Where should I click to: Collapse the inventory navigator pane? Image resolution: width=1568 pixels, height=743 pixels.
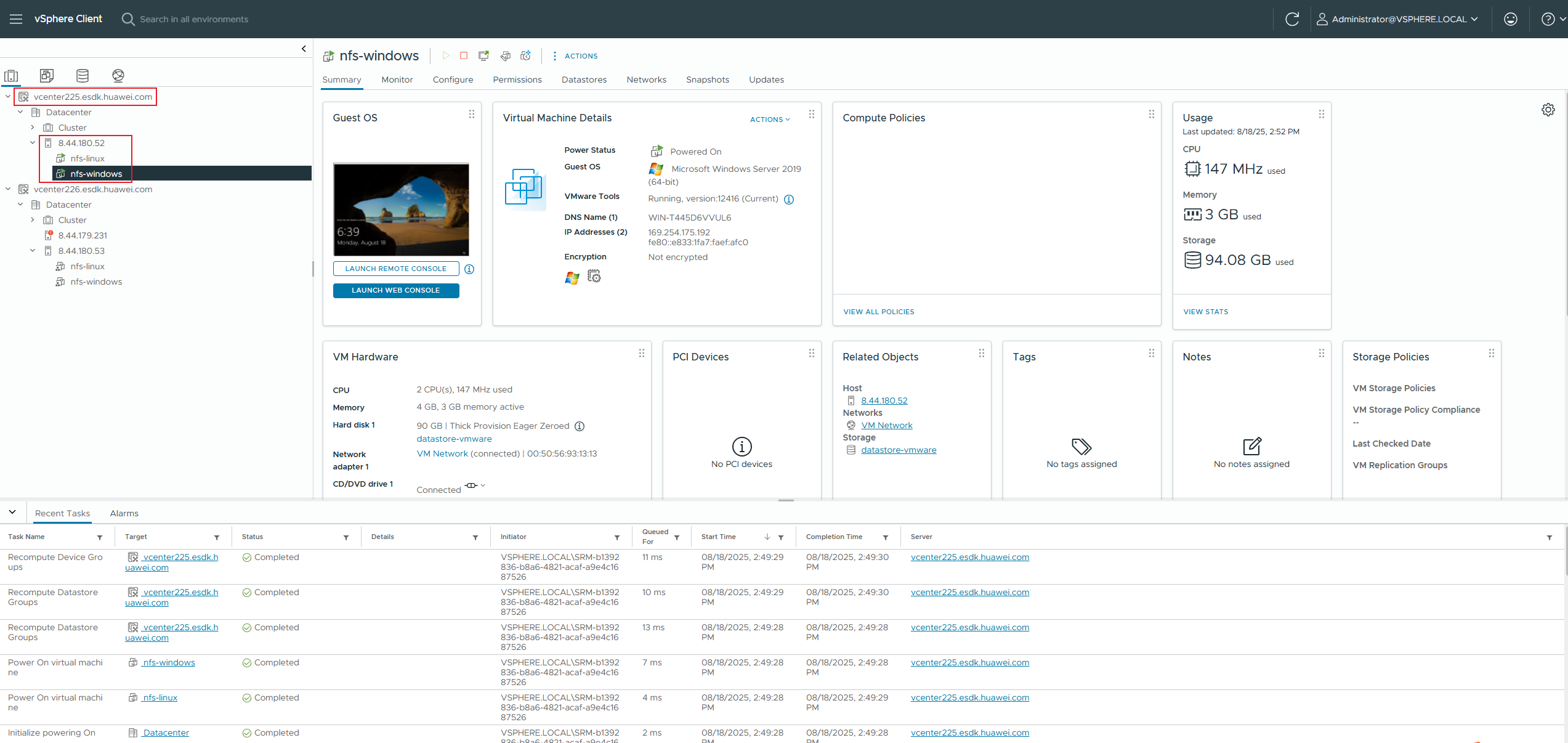pos(304,49)
